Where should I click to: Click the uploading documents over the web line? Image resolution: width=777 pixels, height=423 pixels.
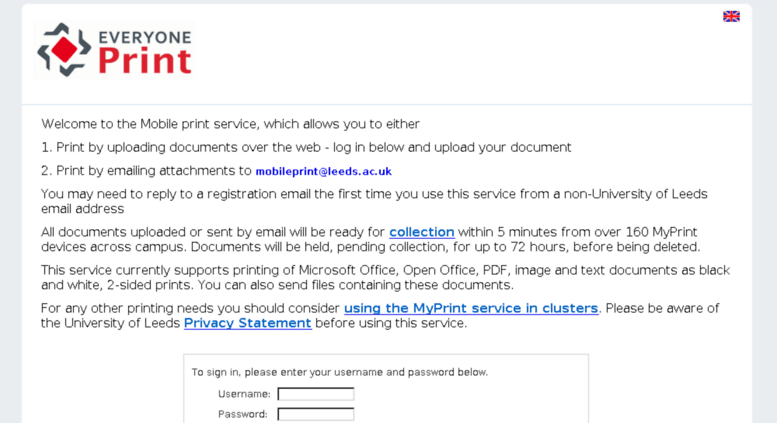pos(306,148)
